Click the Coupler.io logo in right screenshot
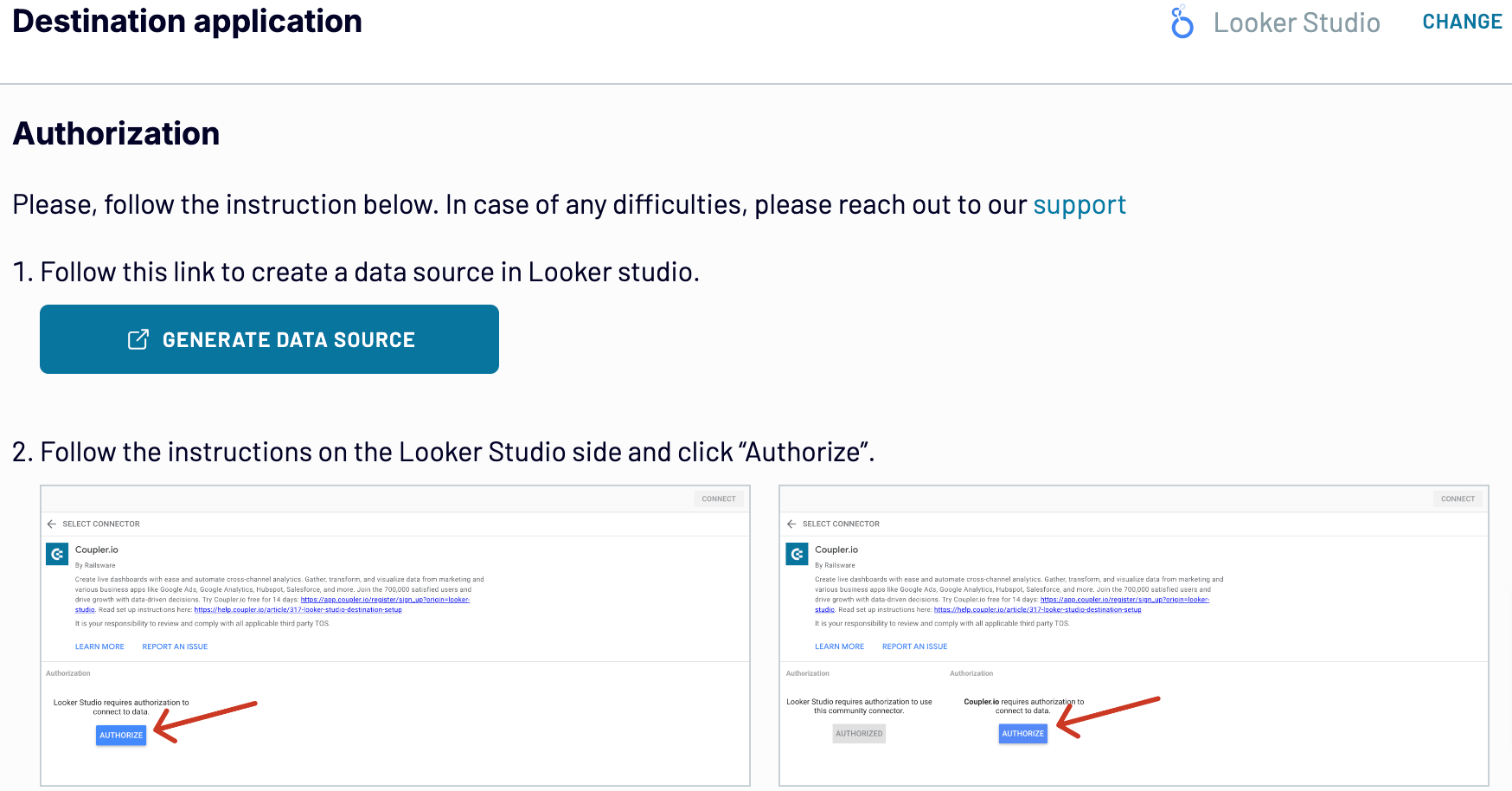 click(797, 554)
